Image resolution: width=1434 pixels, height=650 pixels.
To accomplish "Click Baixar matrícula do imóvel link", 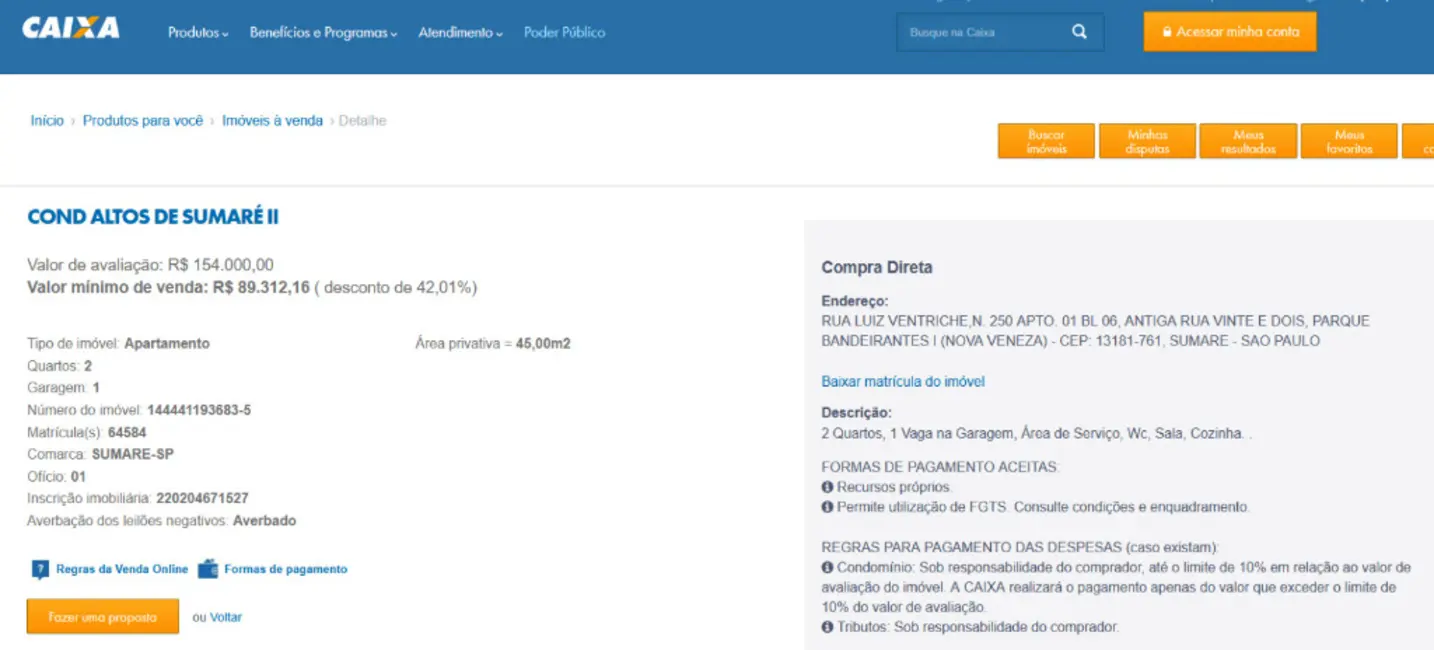I will 903,382.
